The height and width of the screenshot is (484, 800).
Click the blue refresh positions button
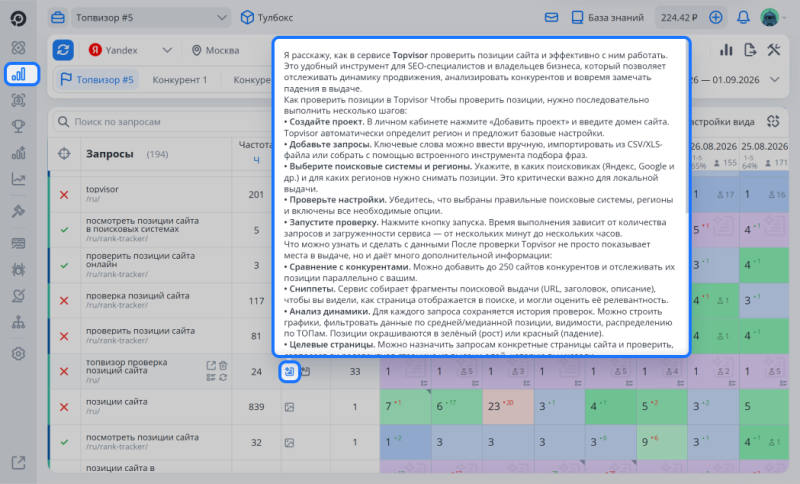click(x=63, y=50)
